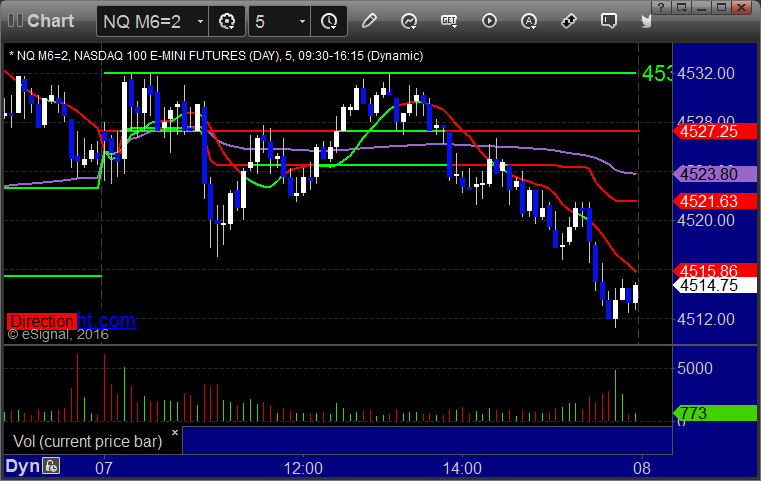Click the Direction red label link
The image size is (761, 481).
[x=42, y=321]
